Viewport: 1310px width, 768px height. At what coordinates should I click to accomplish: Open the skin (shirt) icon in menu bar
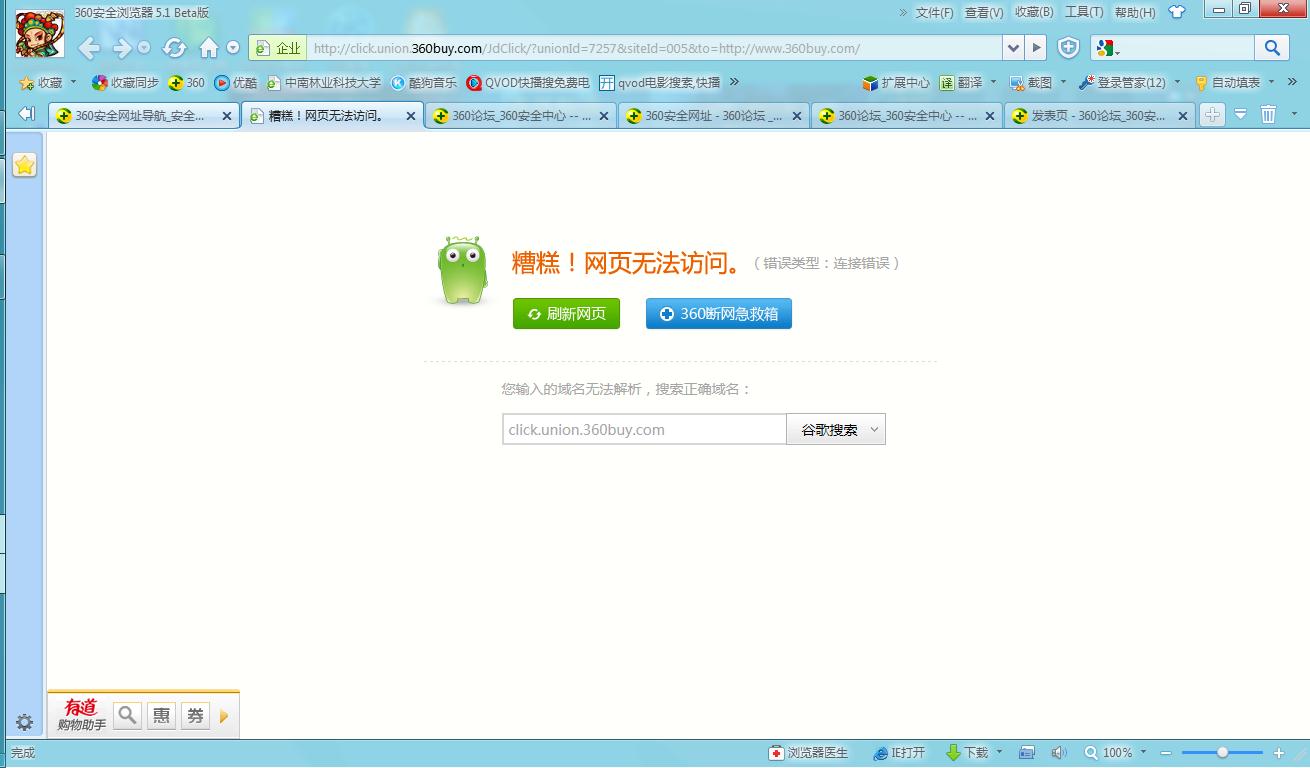point(1176,12)
